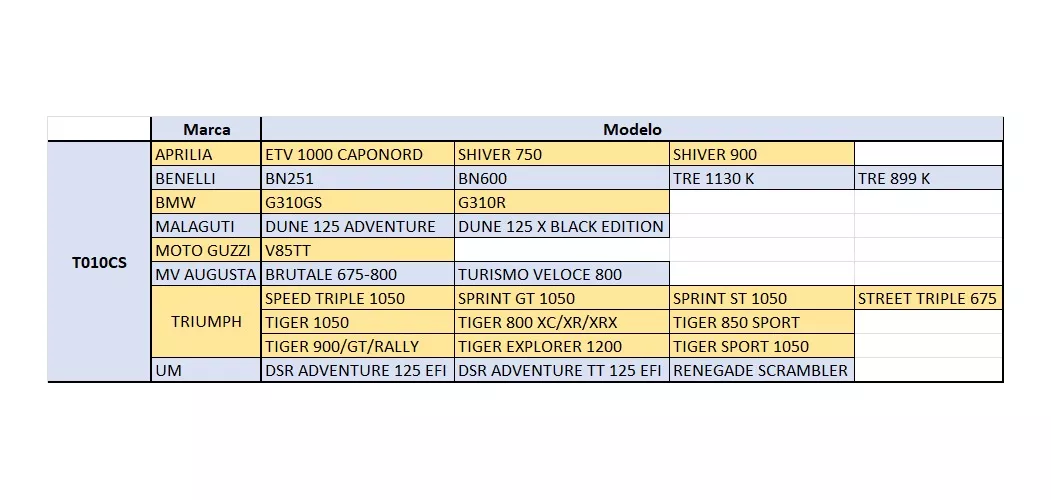The image size is (1051, 500).
Task: Click the BRUTALE 675-800 cell
Action: click(x=358, y=274)
